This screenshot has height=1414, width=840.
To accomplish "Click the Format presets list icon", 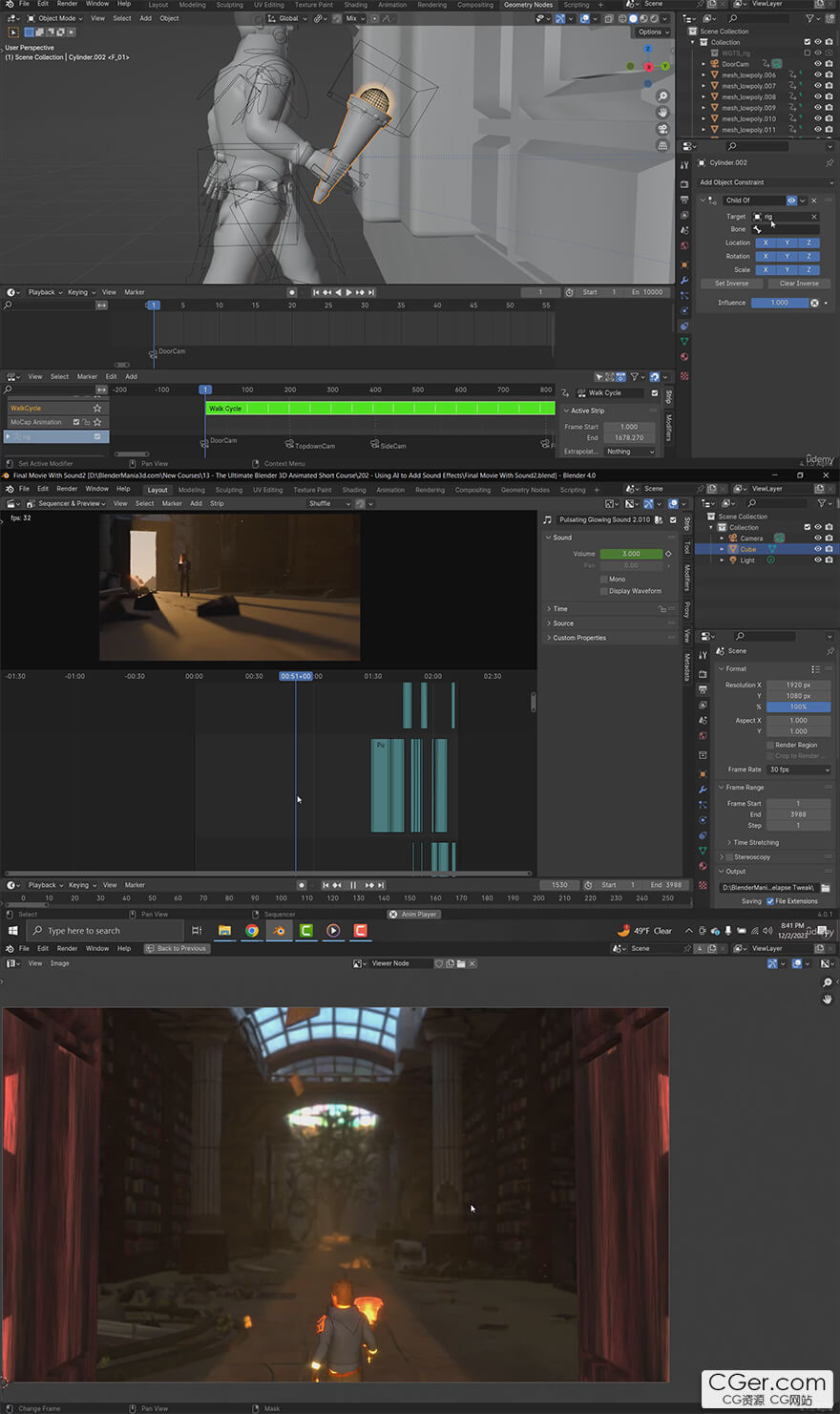I will coord(815,668).
